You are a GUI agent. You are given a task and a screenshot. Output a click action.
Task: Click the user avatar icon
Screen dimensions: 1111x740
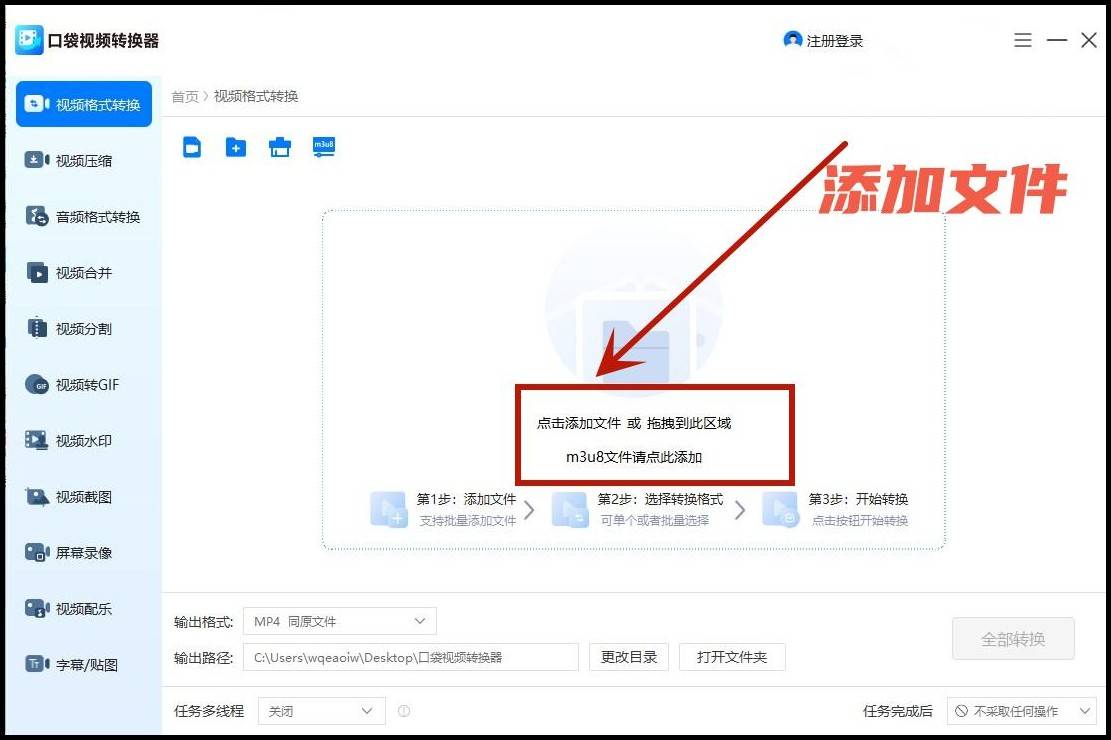pos(792,40)
